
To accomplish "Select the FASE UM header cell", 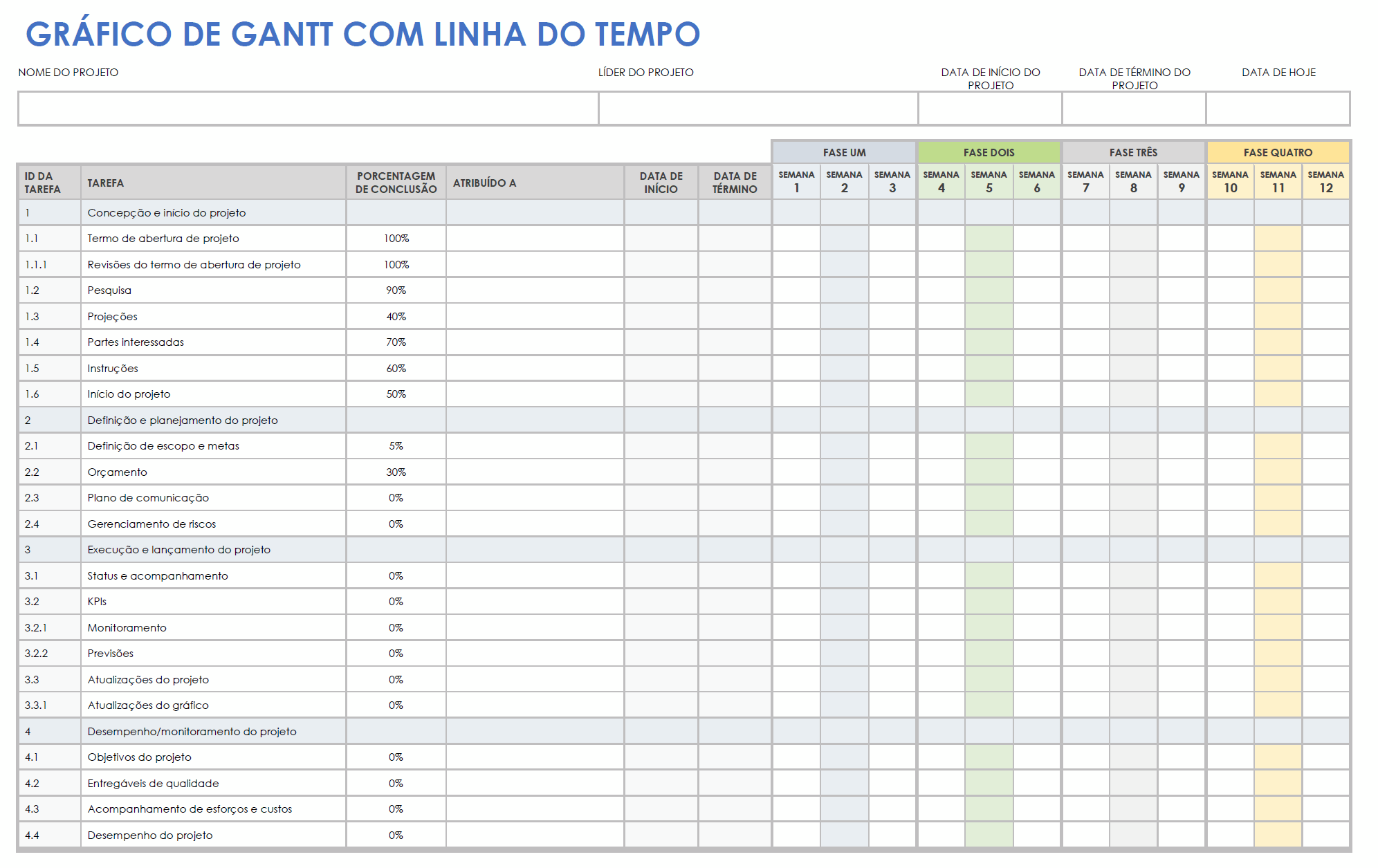I will [844, 152].
